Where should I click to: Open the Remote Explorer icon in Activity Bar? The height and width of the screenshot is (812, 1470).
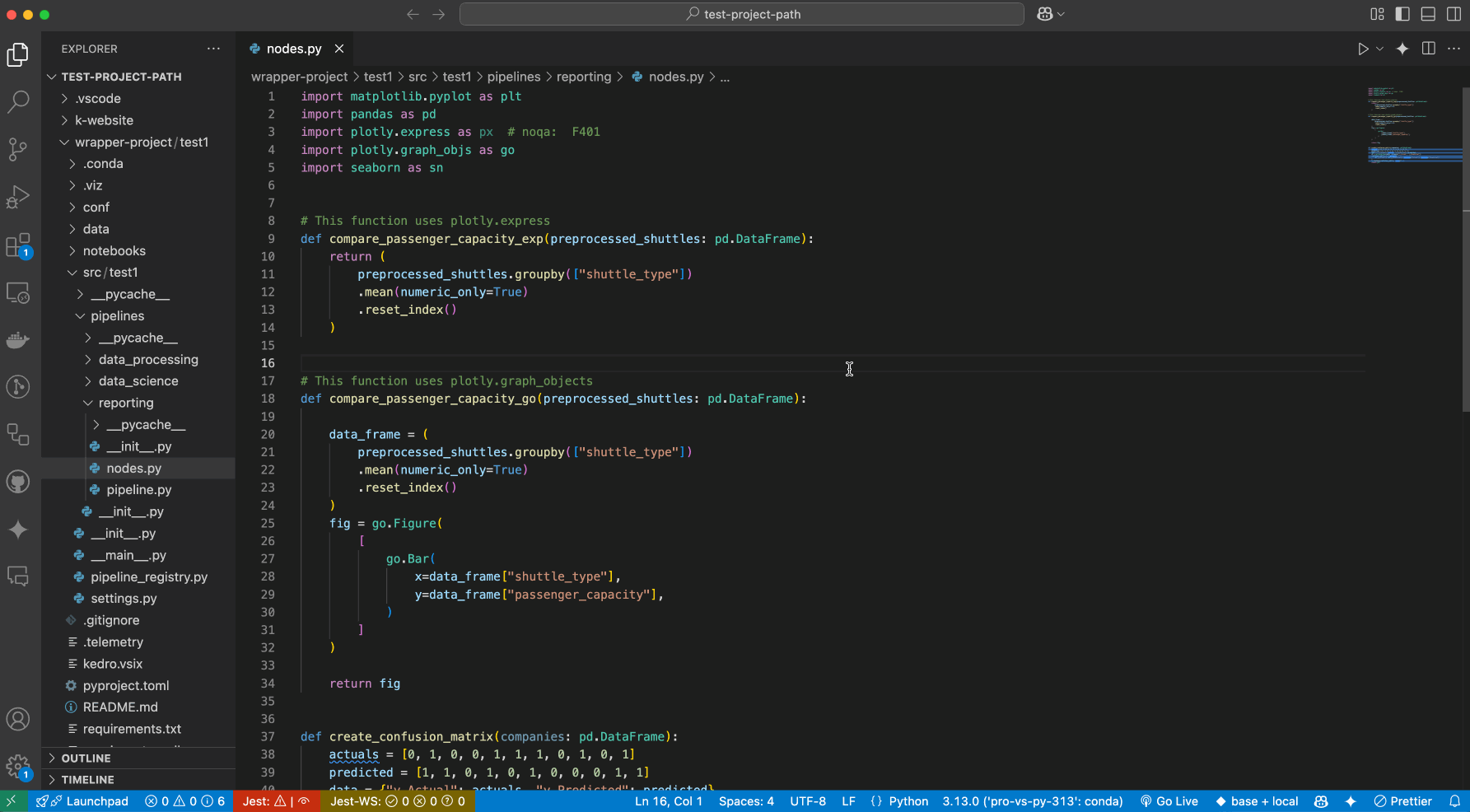pos(18,292)
